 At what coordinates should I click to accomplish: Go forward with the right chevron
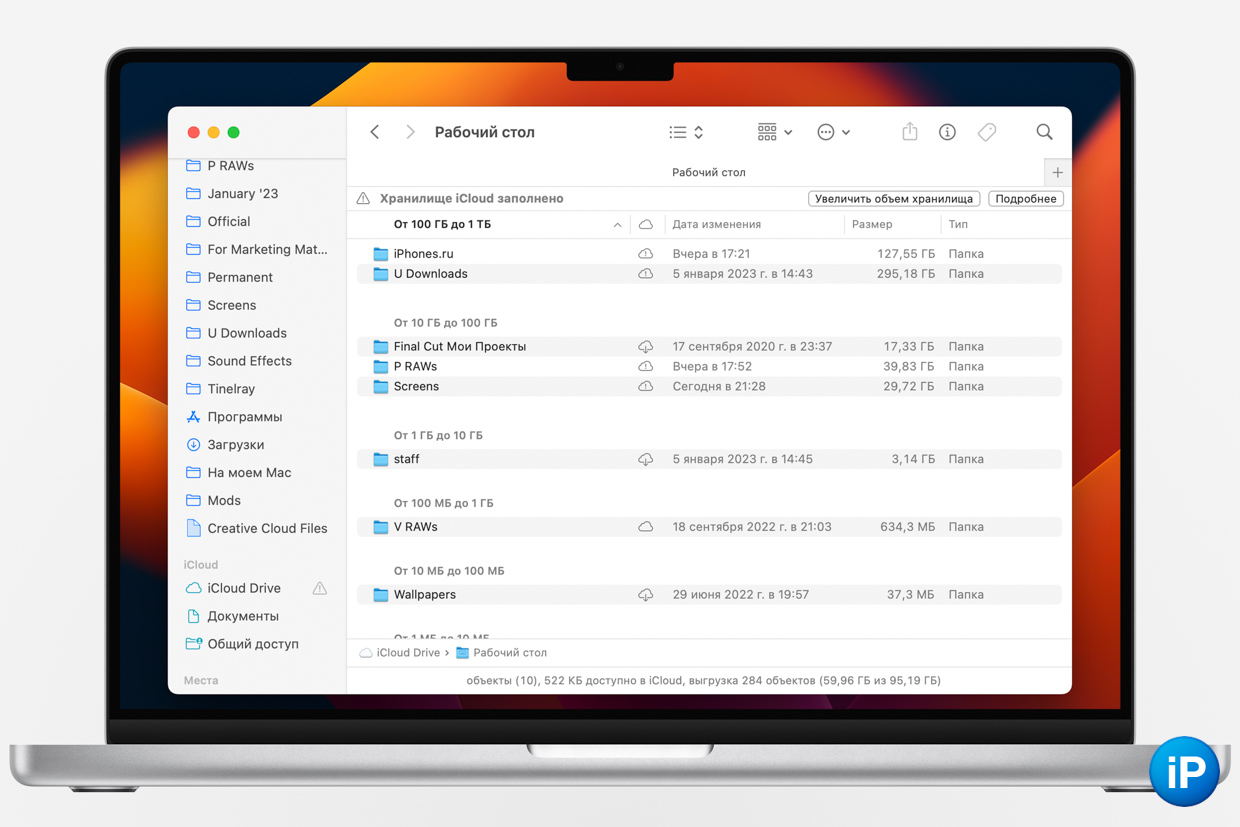click(410, 132)
